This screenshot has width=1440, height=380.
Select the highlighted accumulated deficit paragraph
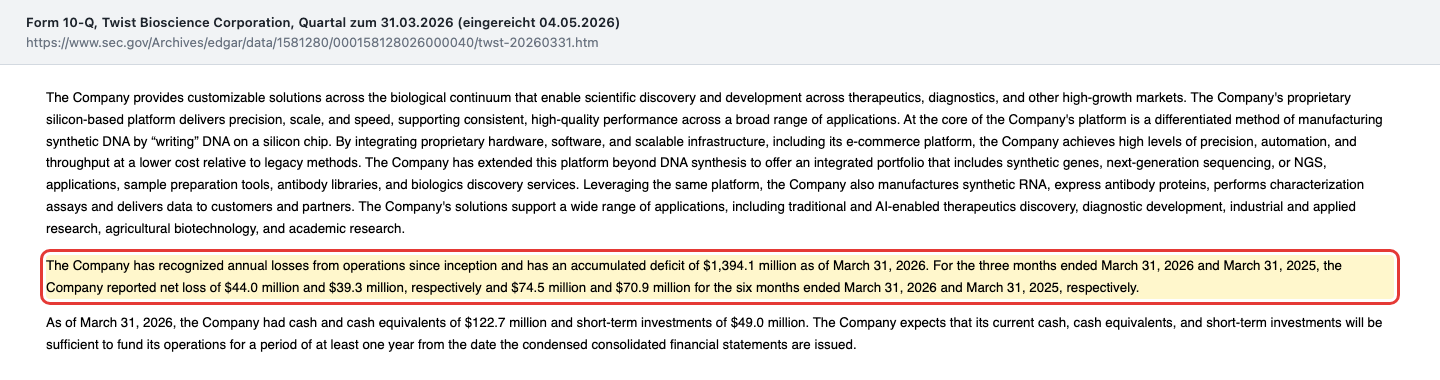[719, 277]
